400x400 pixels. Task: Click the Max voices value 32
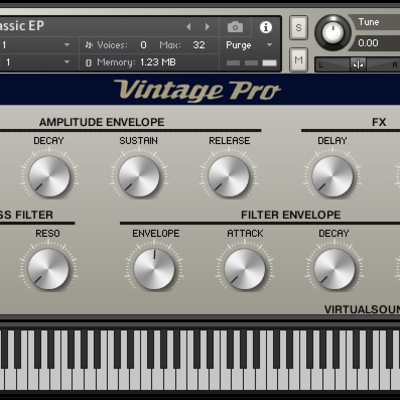(199, 45)
